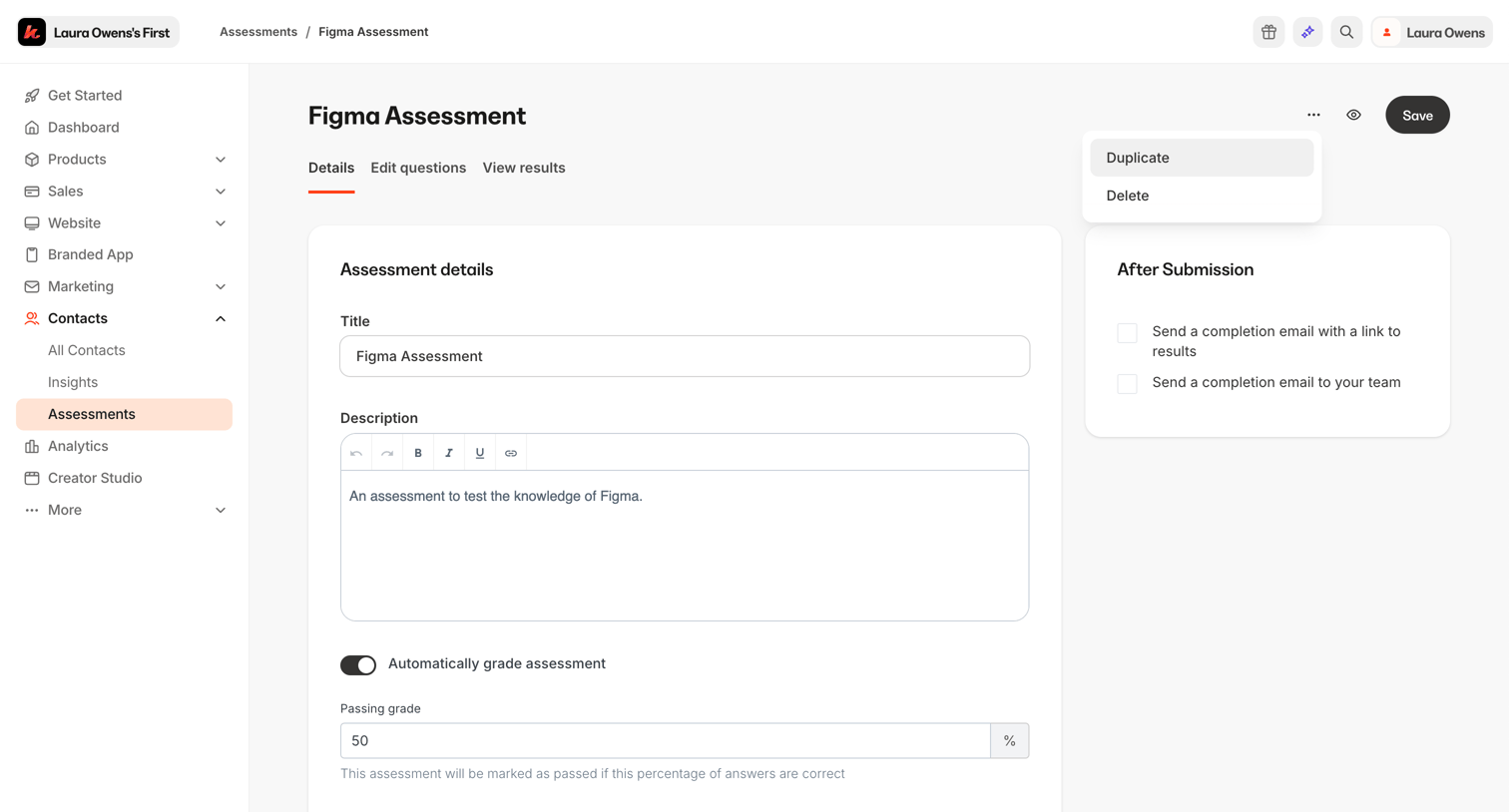Collapse the Contacts submenu chevron
This screenshot has height=812, width=1509.
pyautogui.click(x=221, y=318)
